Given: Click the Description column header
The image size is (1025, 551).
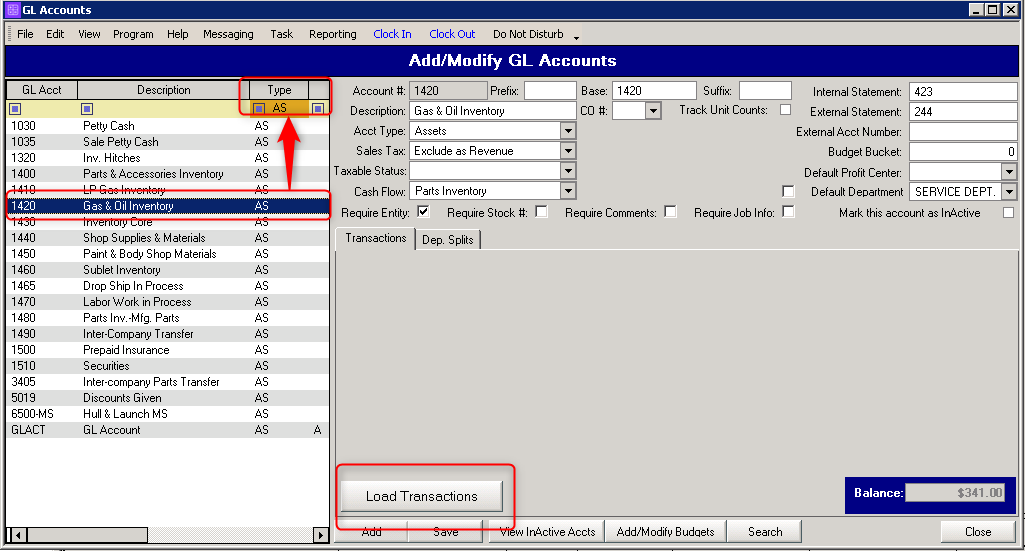Looking at the screenshot, I should click(163, 90).
